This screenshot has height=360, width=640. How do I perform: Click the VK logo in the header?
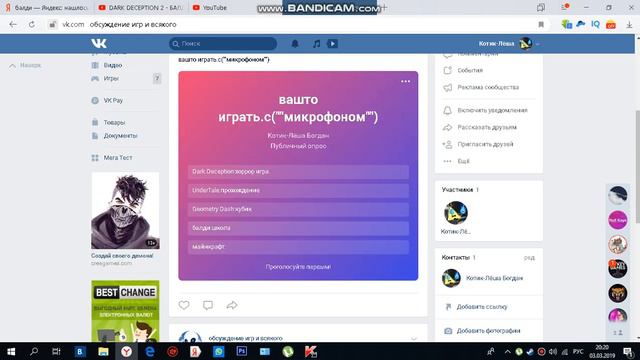coord(99,43)
